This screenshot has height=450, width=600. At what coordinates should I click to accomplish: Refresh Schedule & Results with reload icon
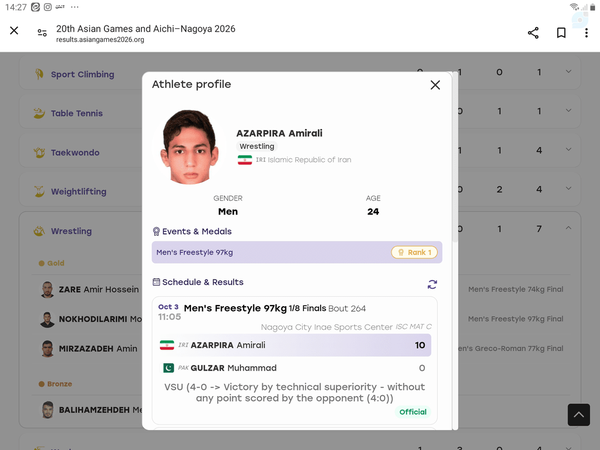[432, 284]
